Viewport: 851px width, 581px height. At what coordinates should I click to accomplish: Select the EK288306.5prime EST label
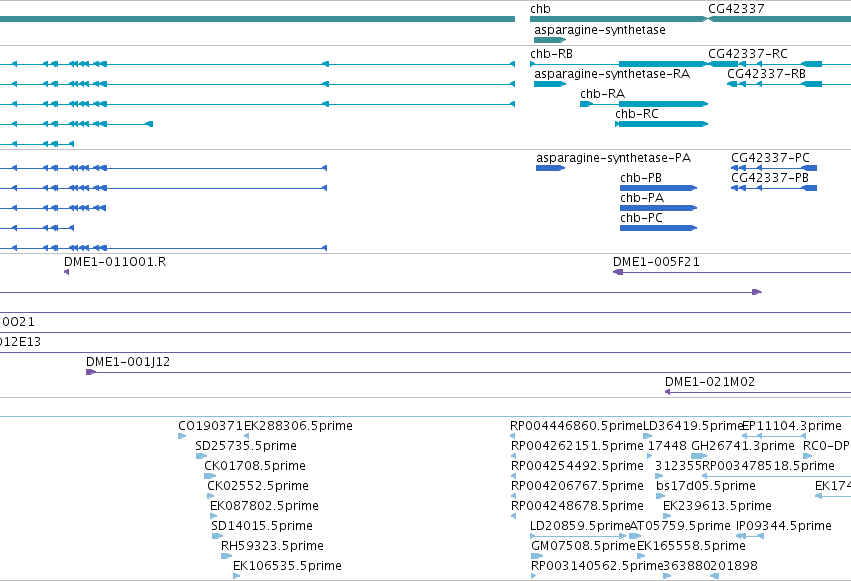pos(299,426)
